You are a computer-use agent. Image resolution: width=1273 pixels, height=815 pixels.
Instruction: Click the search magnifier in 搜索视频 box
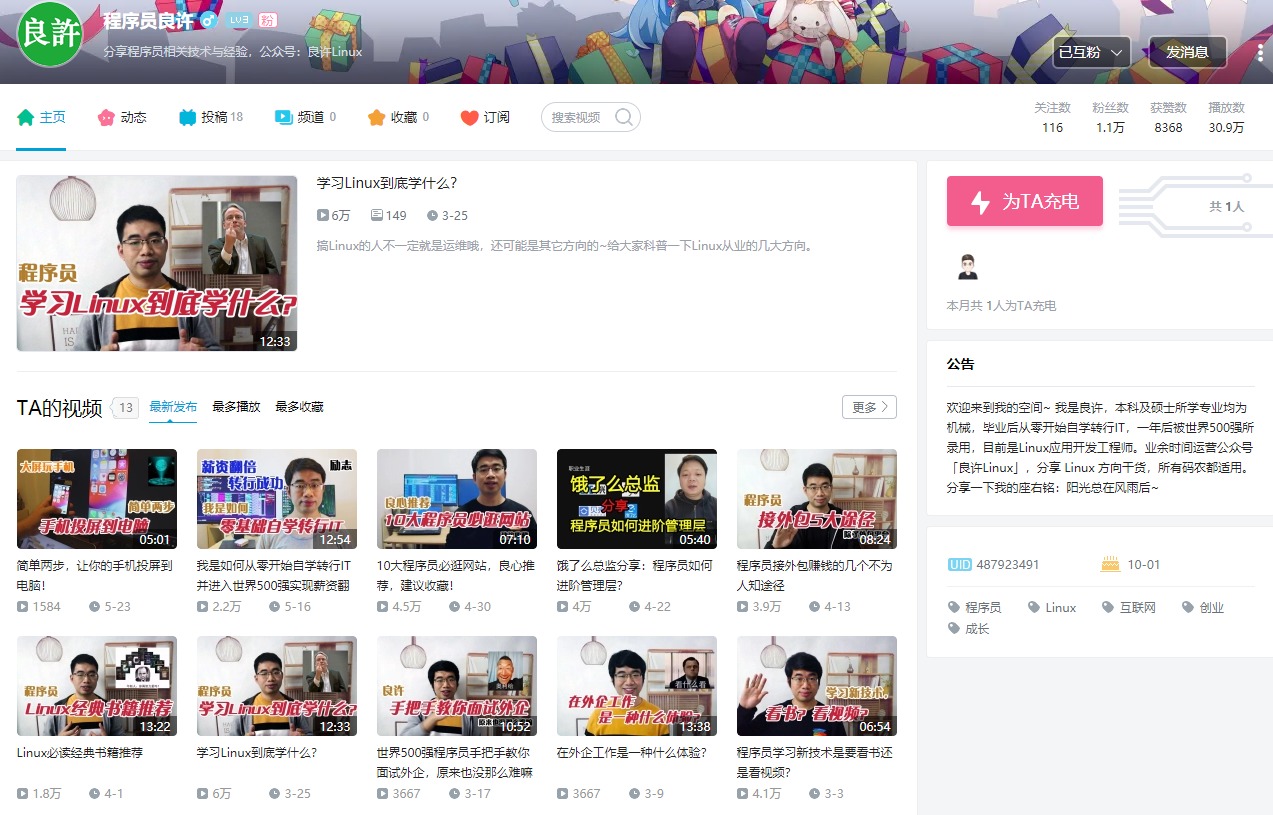tap(623, 116)
